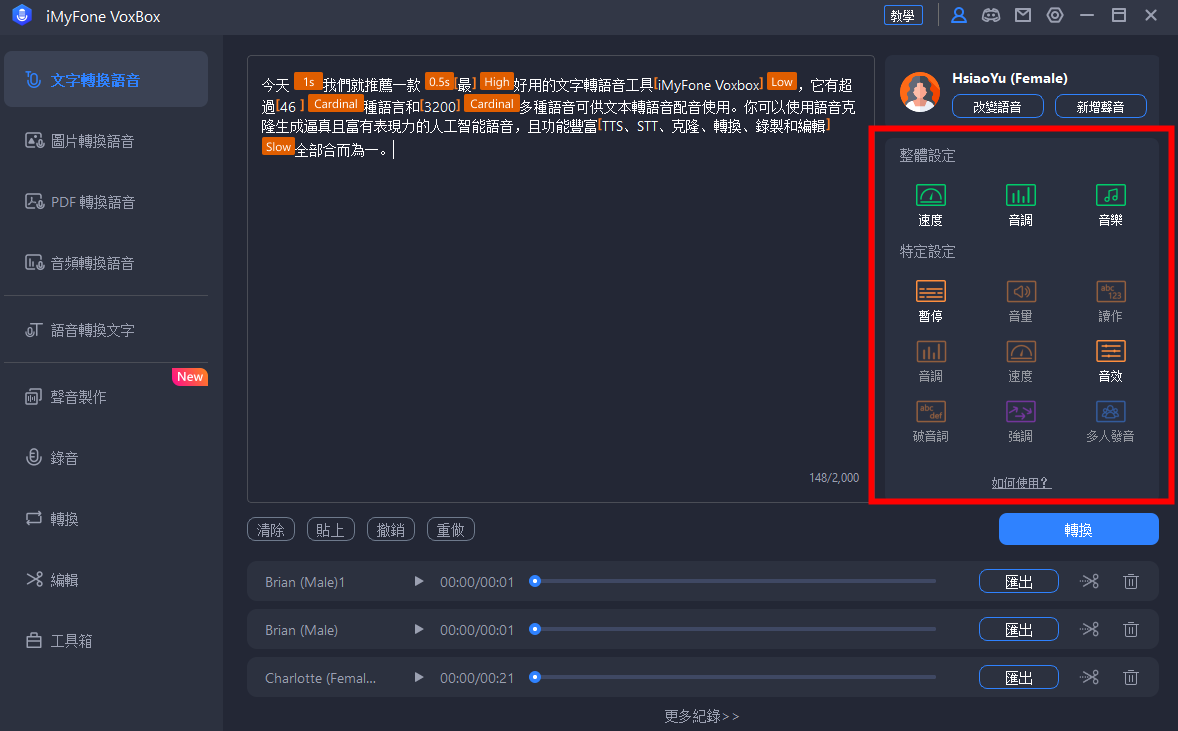1178x731 pixels.
Task: Click the blue 轉換 convert button
Action: pos(1078,529)
